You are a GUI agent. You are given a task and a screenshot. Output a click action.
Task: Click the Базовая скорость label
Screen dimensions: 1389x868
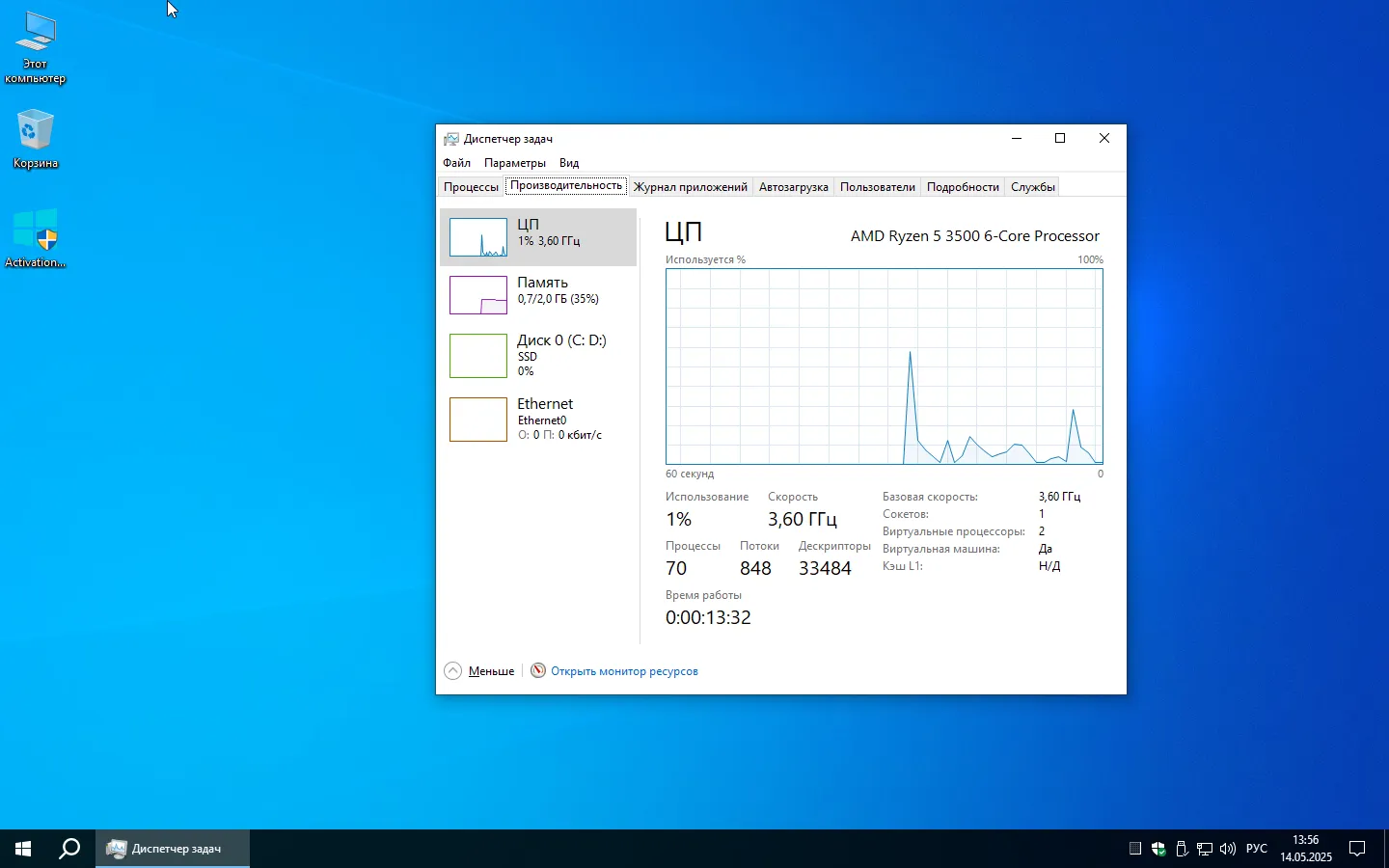pos(930,498)
